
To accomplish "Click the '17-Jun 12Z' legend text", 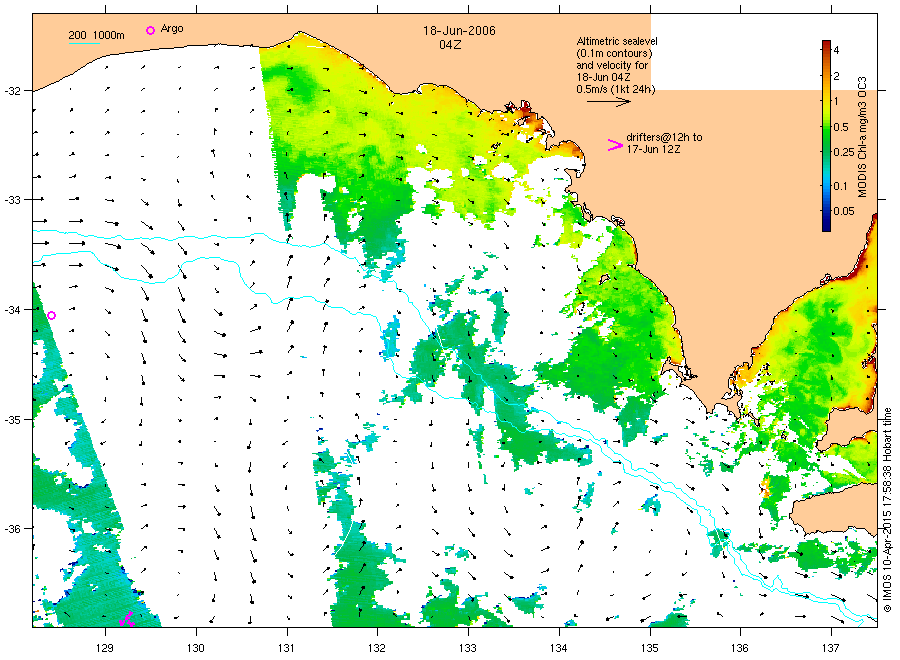I will click(653, 149).
